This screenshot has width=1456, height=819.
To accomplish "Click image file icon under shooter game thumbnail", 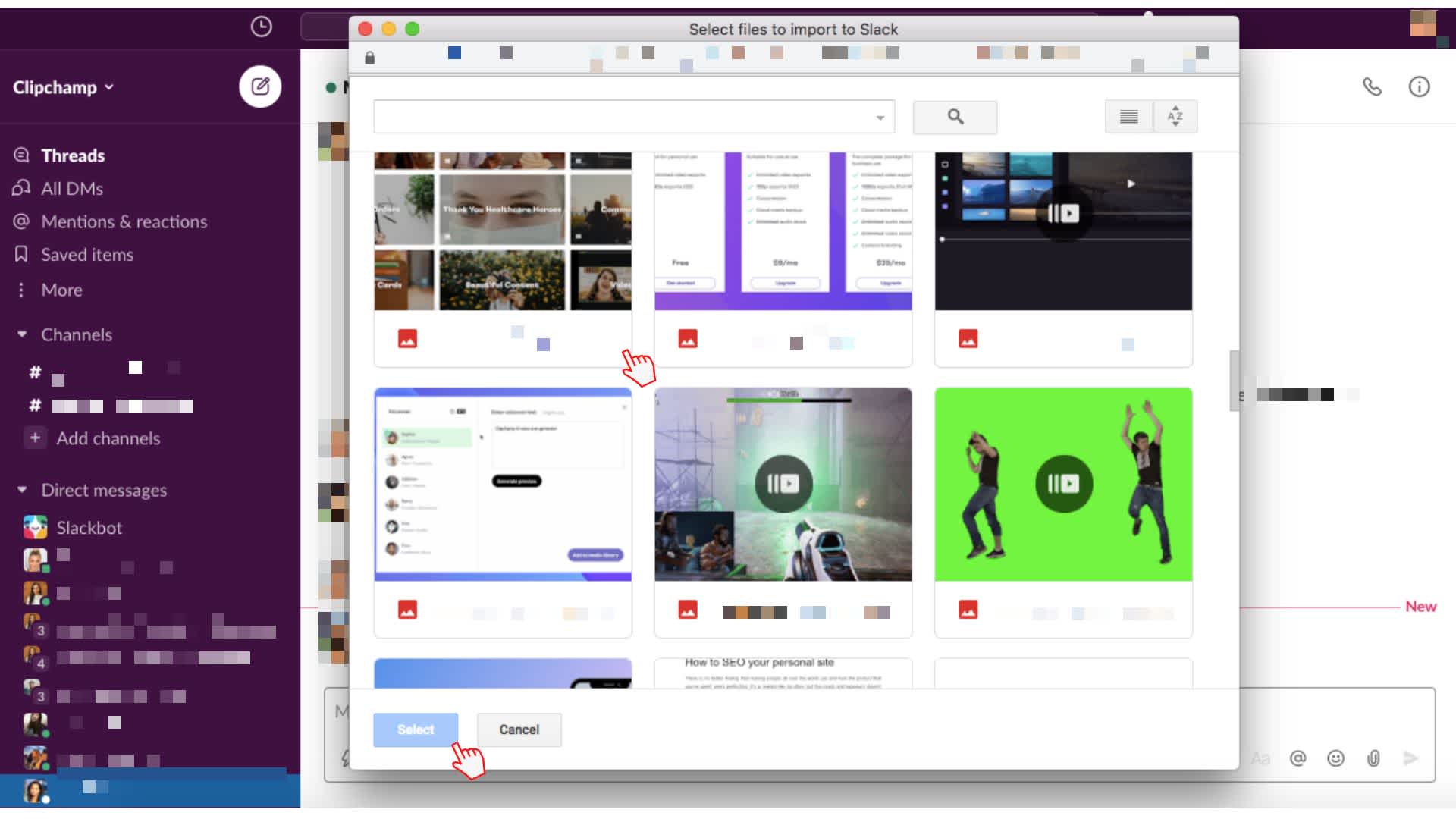I will point(688,610).
